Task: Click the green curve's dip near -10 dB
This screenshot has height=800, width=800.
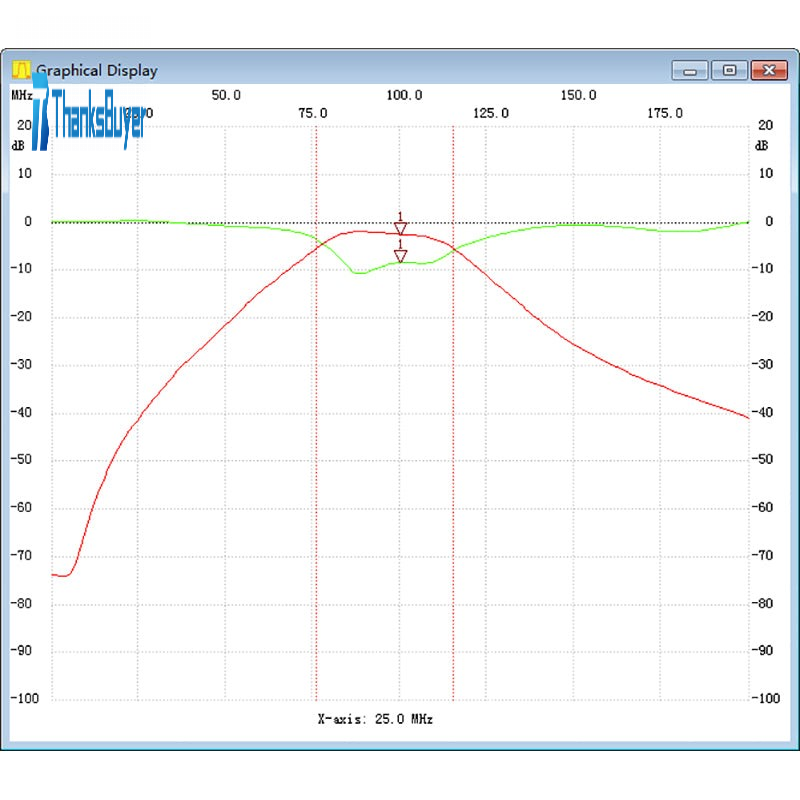Action: tap(357, 272)
